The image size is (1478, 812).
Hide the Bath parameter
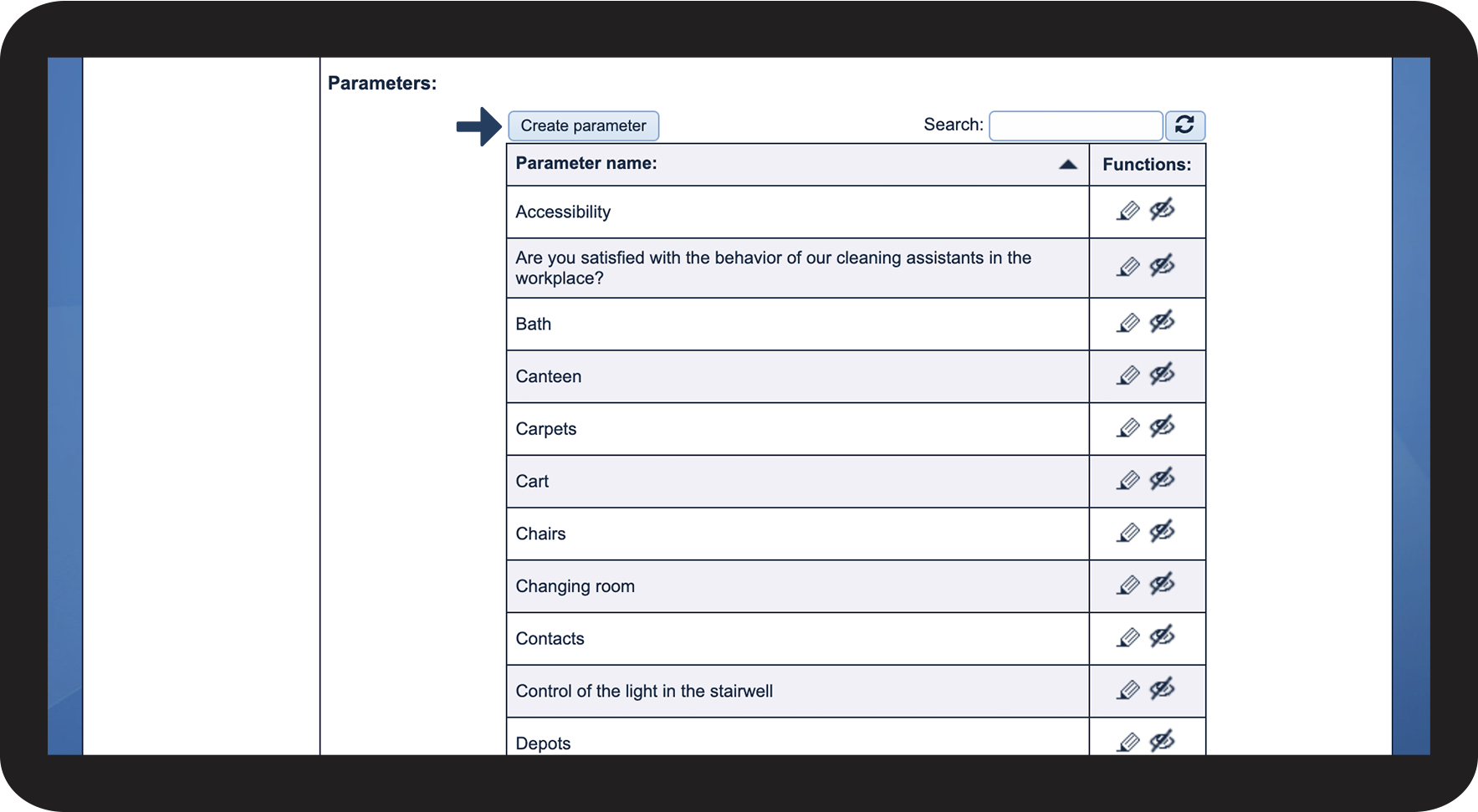[1162, 322]
